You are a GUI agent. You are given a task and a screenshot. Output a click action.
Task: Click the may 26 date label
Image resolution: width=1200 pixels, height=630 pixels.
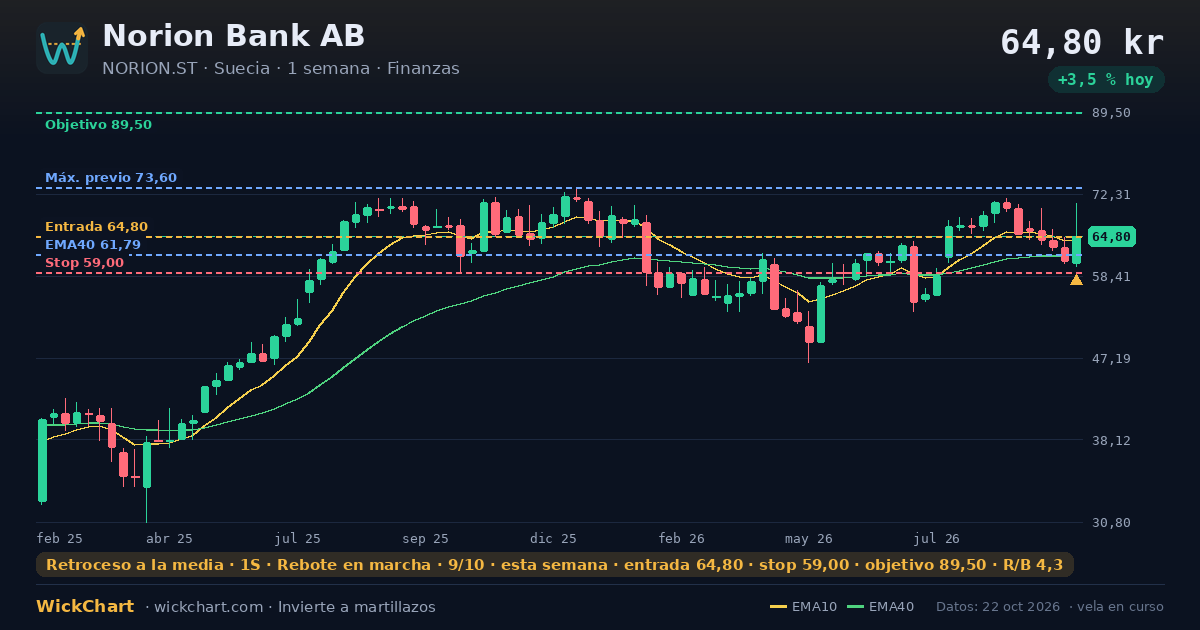809,538
